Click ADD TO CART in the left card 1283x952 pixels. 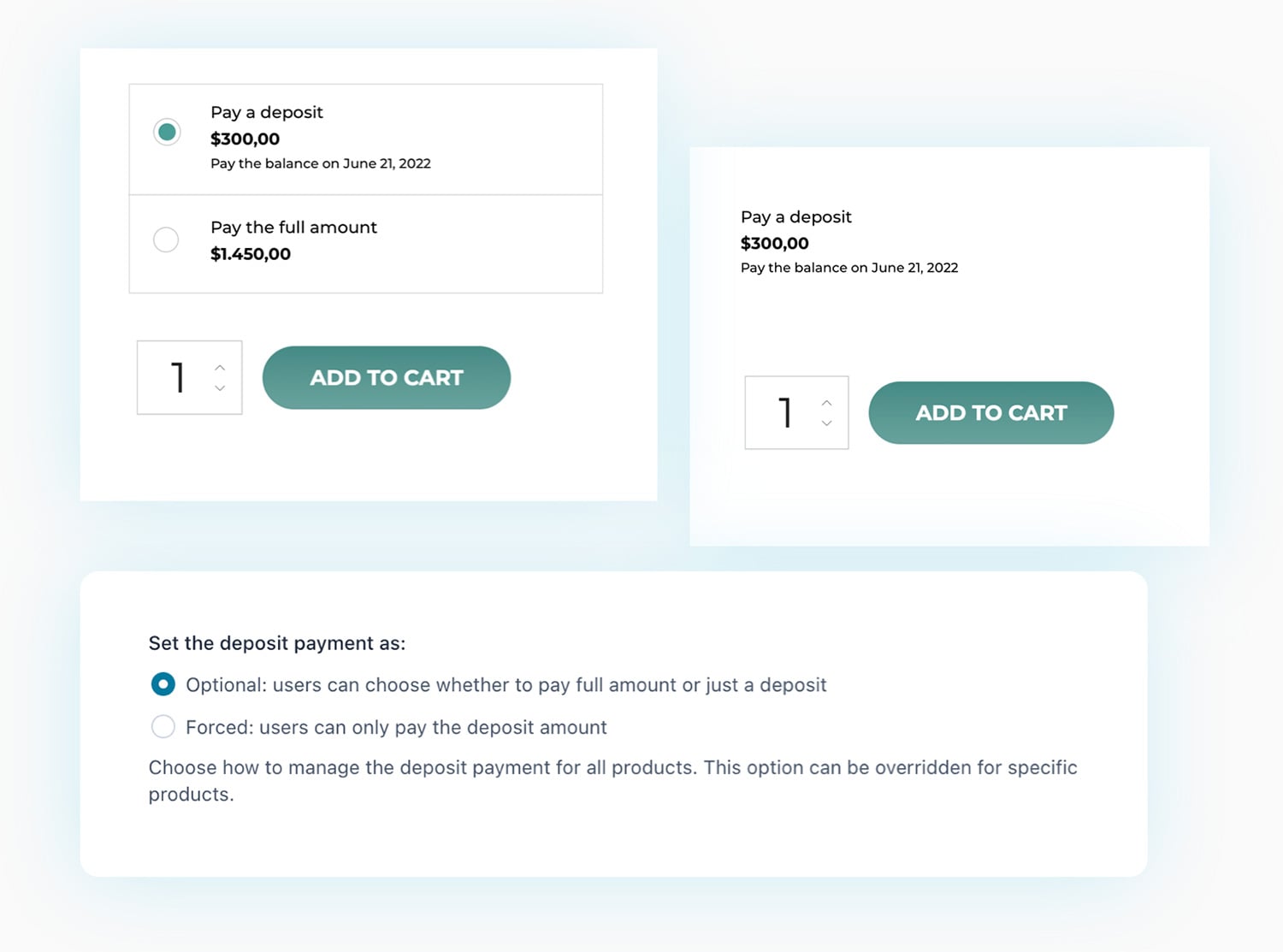pos(386,377)
